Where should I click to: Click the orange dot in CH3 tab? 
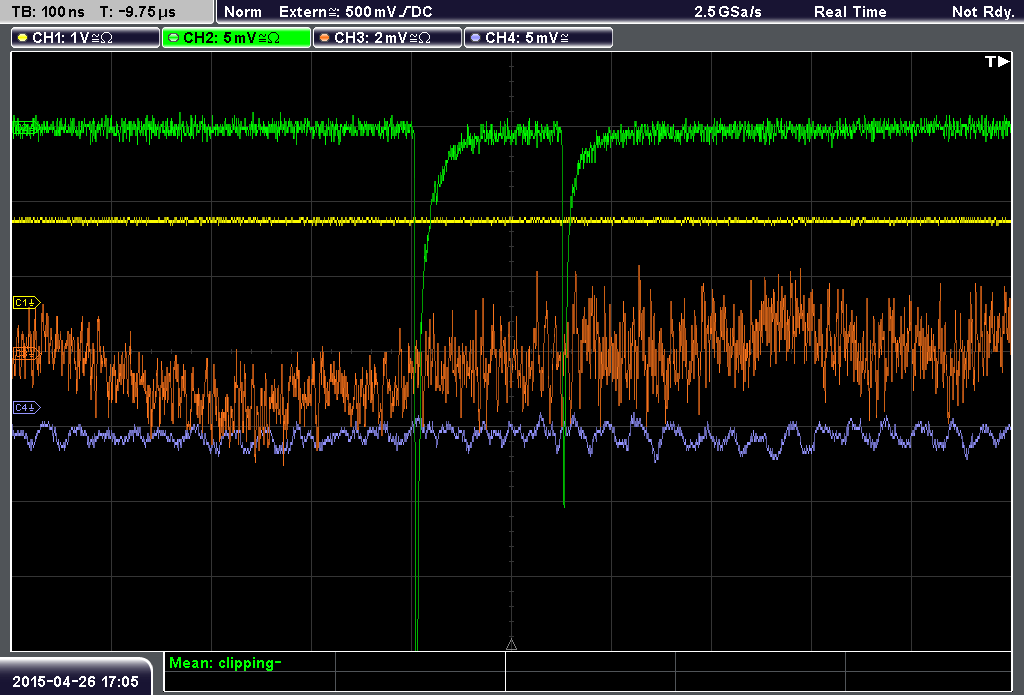[324, 38]
